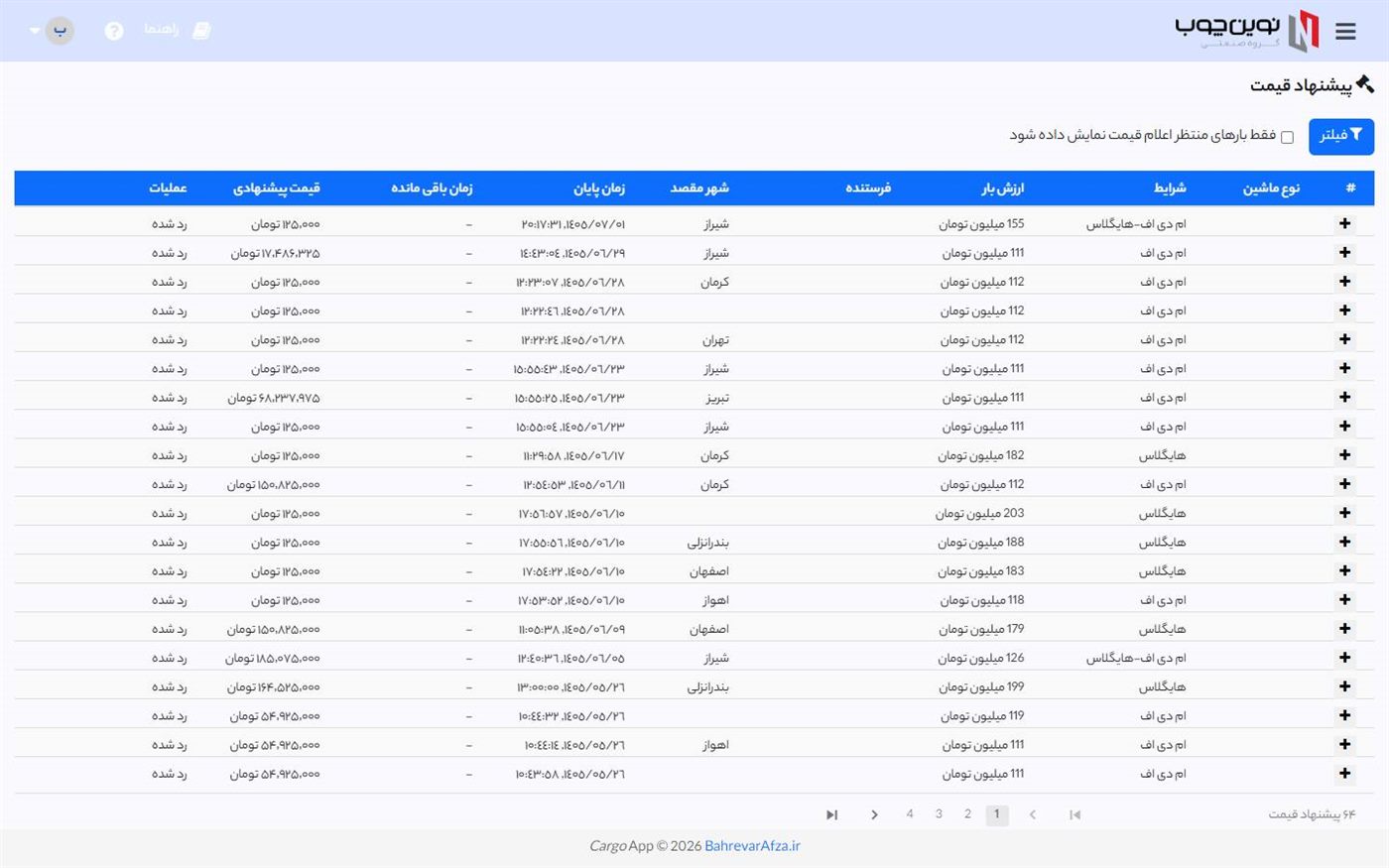Select the destination cell تبریز

tap(716, 398)
